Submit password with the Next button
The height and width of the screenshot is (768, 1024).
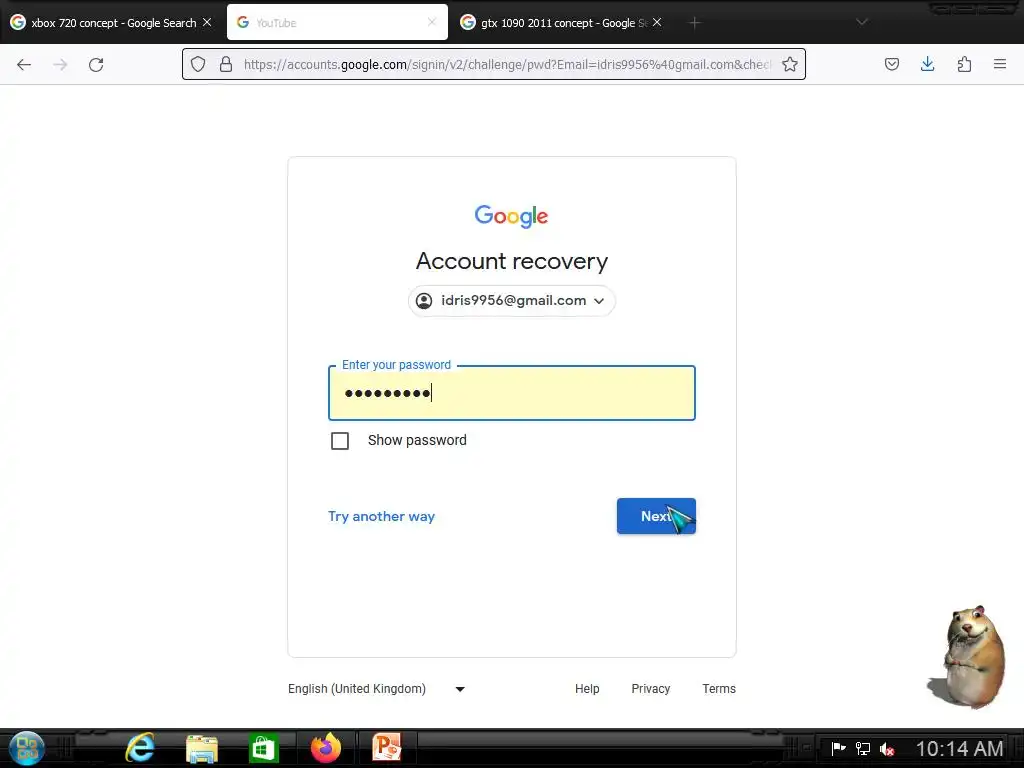click(656, 516)
